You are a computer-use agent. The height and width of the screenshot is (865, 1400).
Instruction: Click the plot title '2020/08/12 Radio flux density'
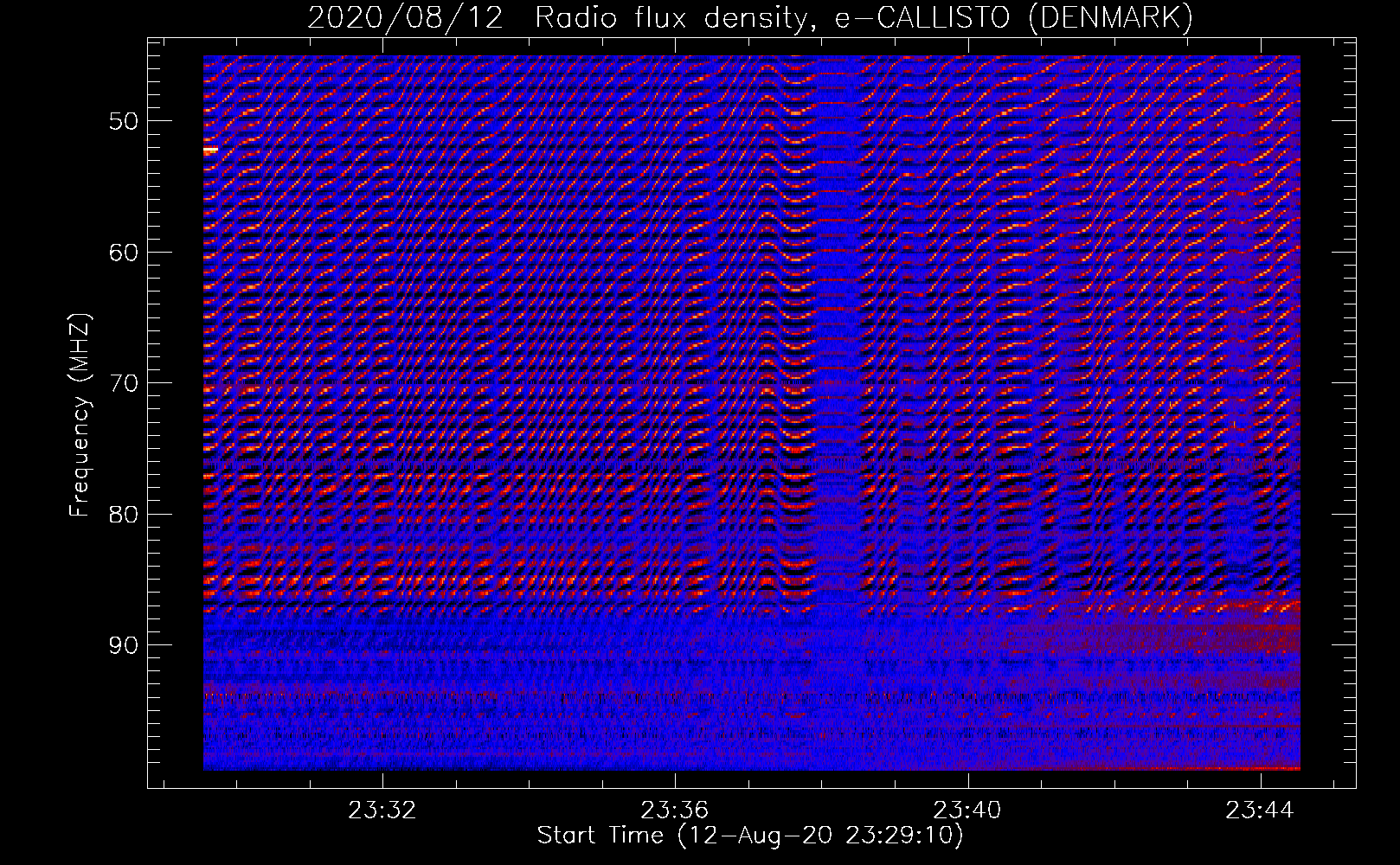pyautogui.click(x=559, y=18)
